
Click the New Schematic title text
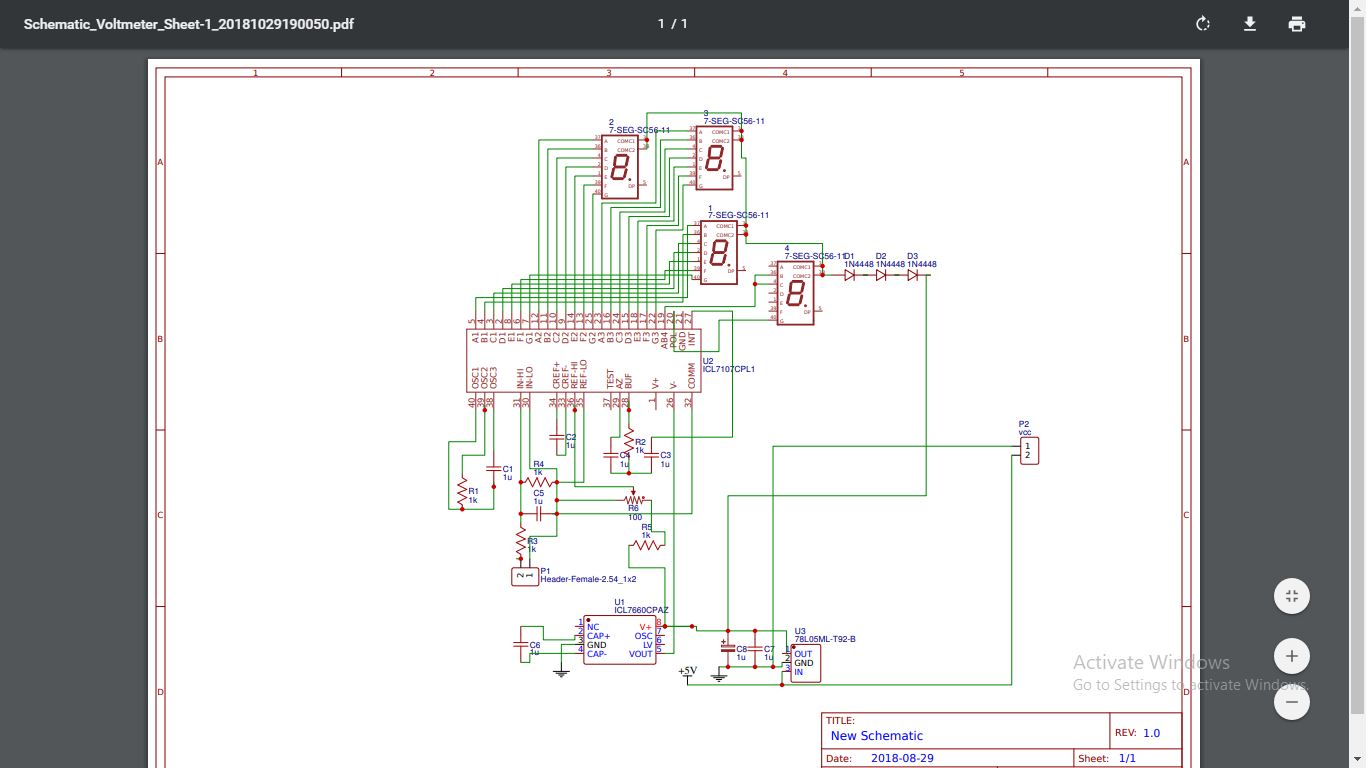pos(877,736)
